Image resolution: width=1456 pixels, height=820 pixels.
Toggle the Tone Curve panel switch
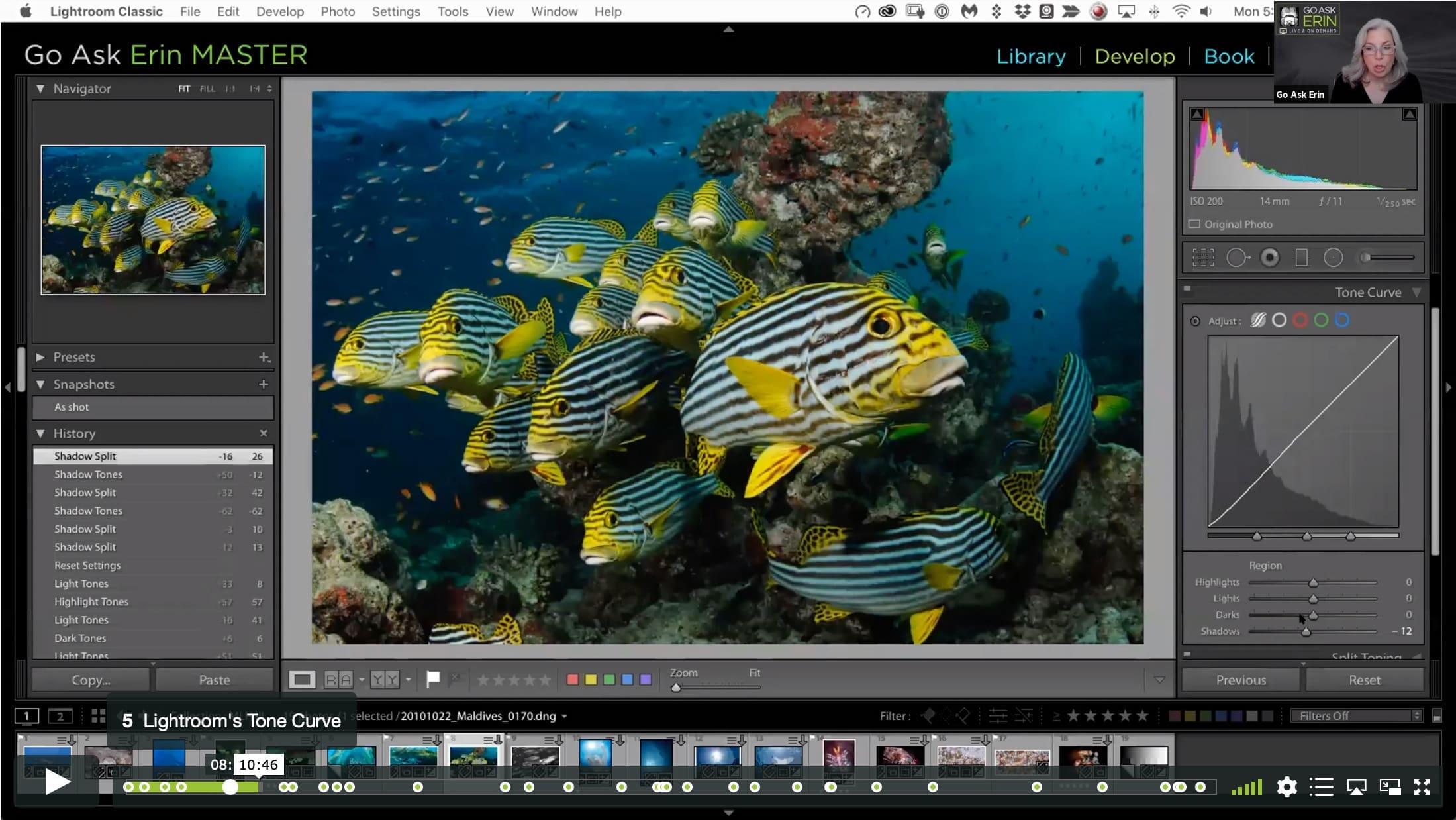tap(1187, 289)
